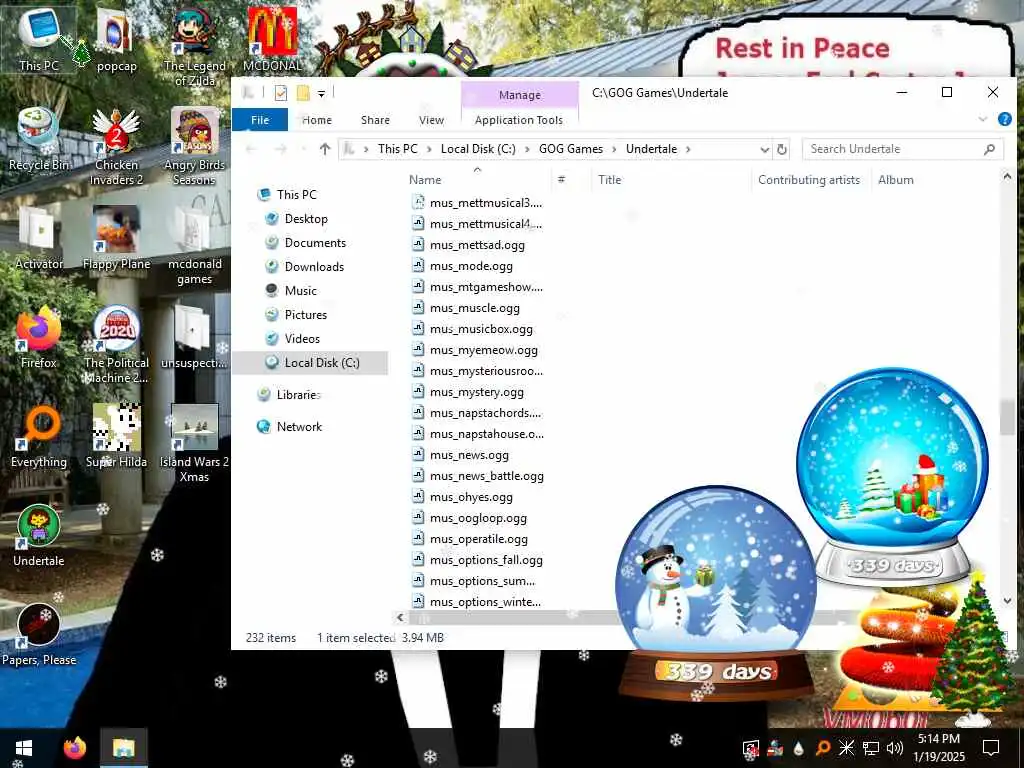This screenshot has height=768, width=1024.
Task: Select the file mus_muscle.ogg
Action: tap(475, 308)
